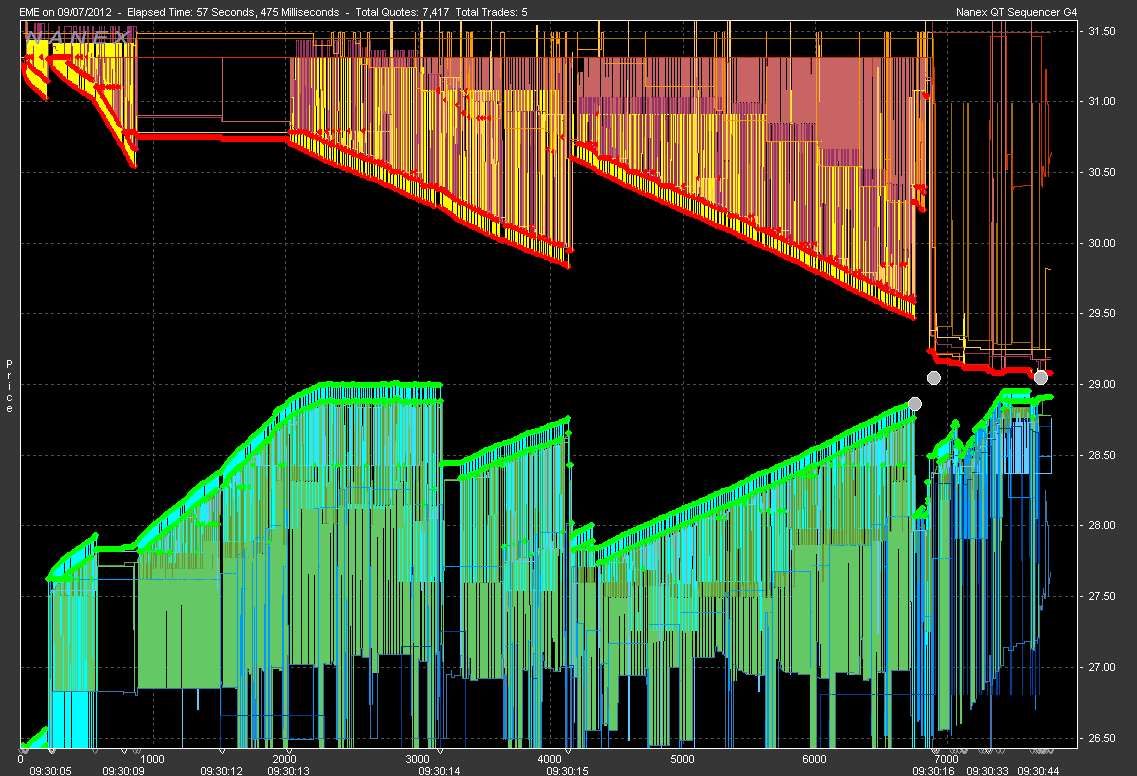The height and width of the screenshot is (776, 1137).
Task: Click the 31.00 price axis label
Action: 1101,102
